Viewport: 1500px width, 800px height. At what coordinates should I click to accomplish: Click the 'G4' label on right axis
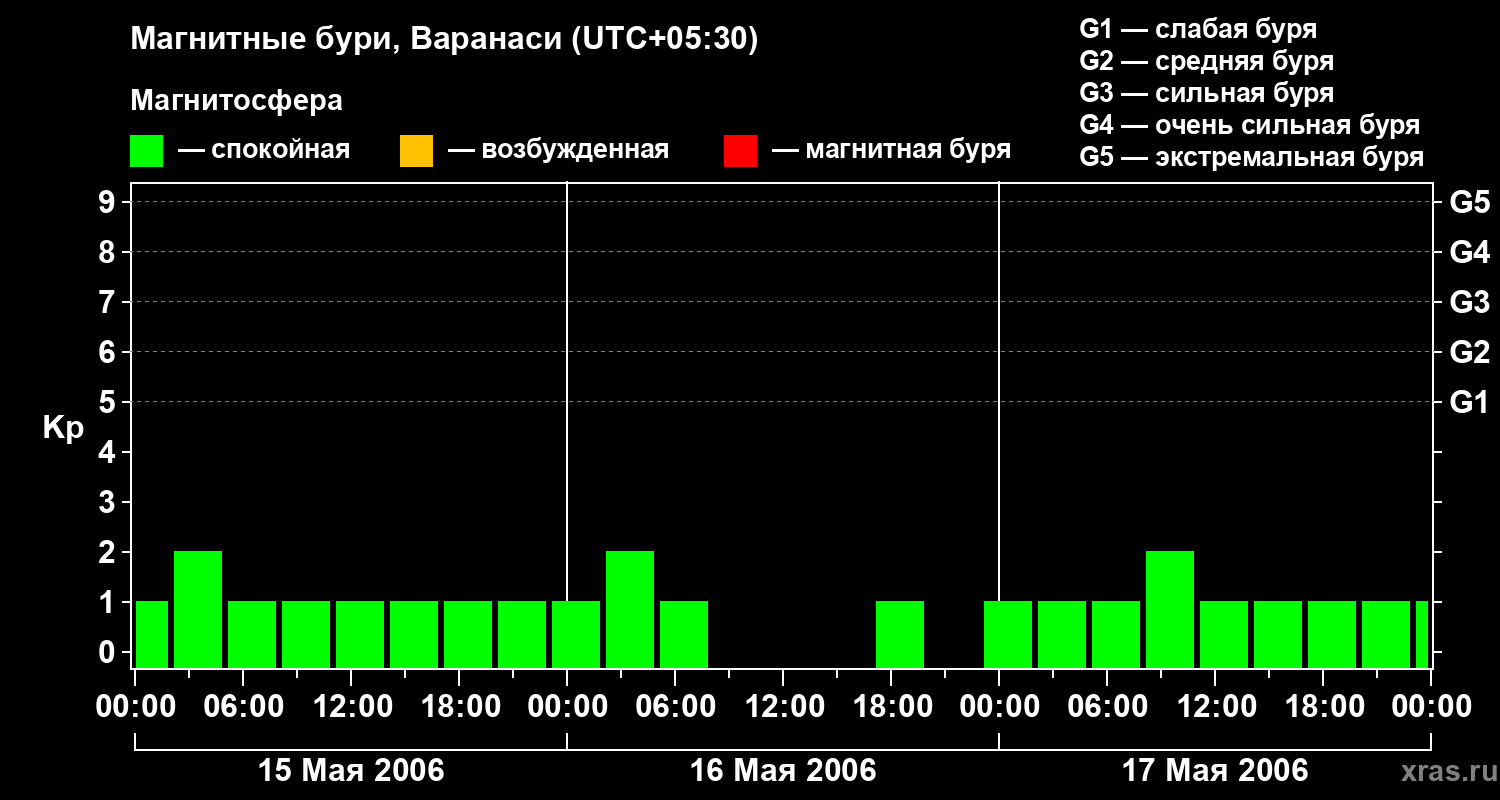pyautogui.click(x=1470, y=252)
